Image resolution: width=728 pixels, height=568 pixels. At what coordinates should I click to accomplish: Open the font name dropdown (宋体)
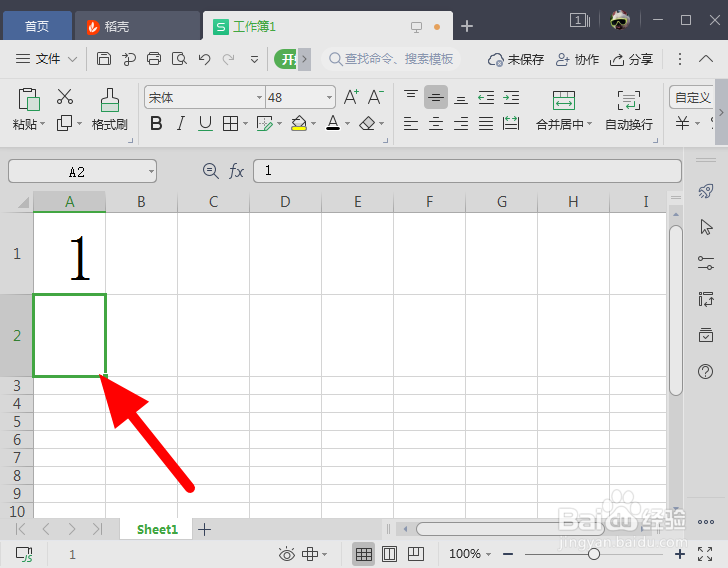pos(259,98)
